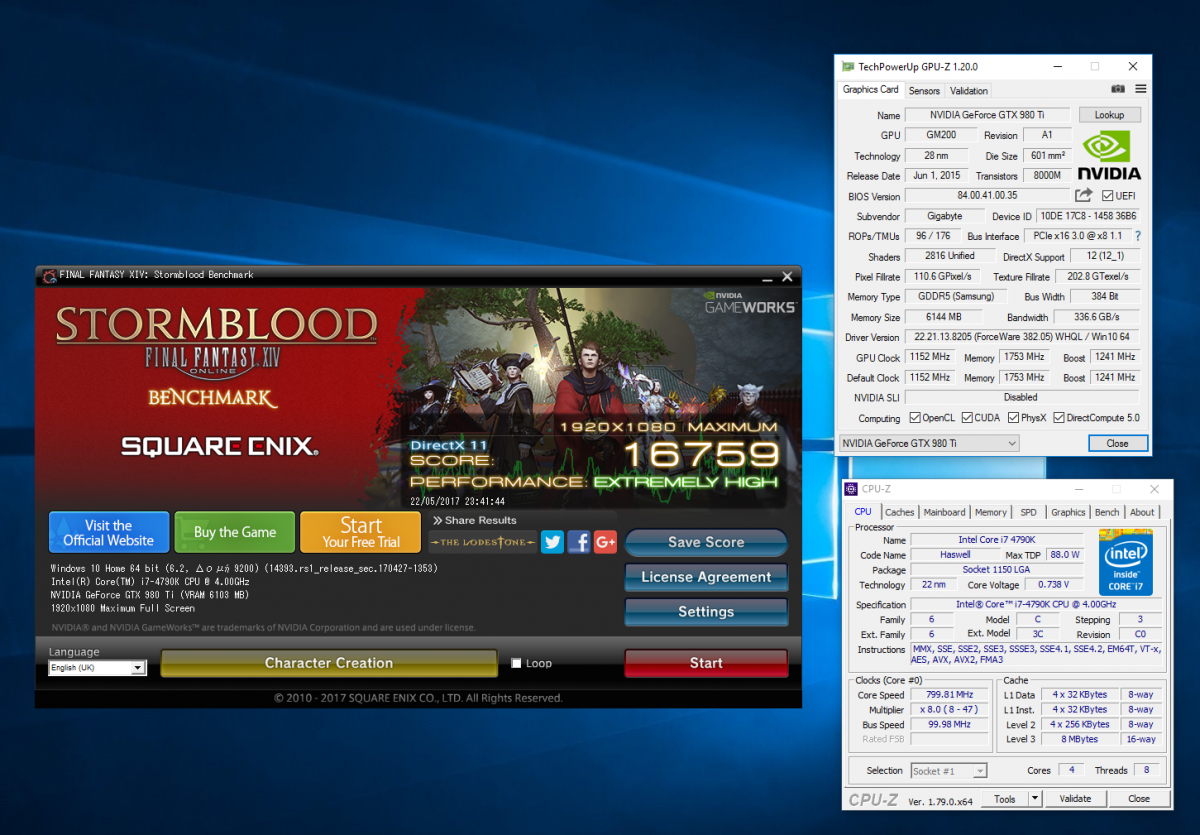The width and height of the screenshot is (1200, 835).
Task: Take a GPU-Z screenshot with camera icon
Action: [x=1118, y=90]
